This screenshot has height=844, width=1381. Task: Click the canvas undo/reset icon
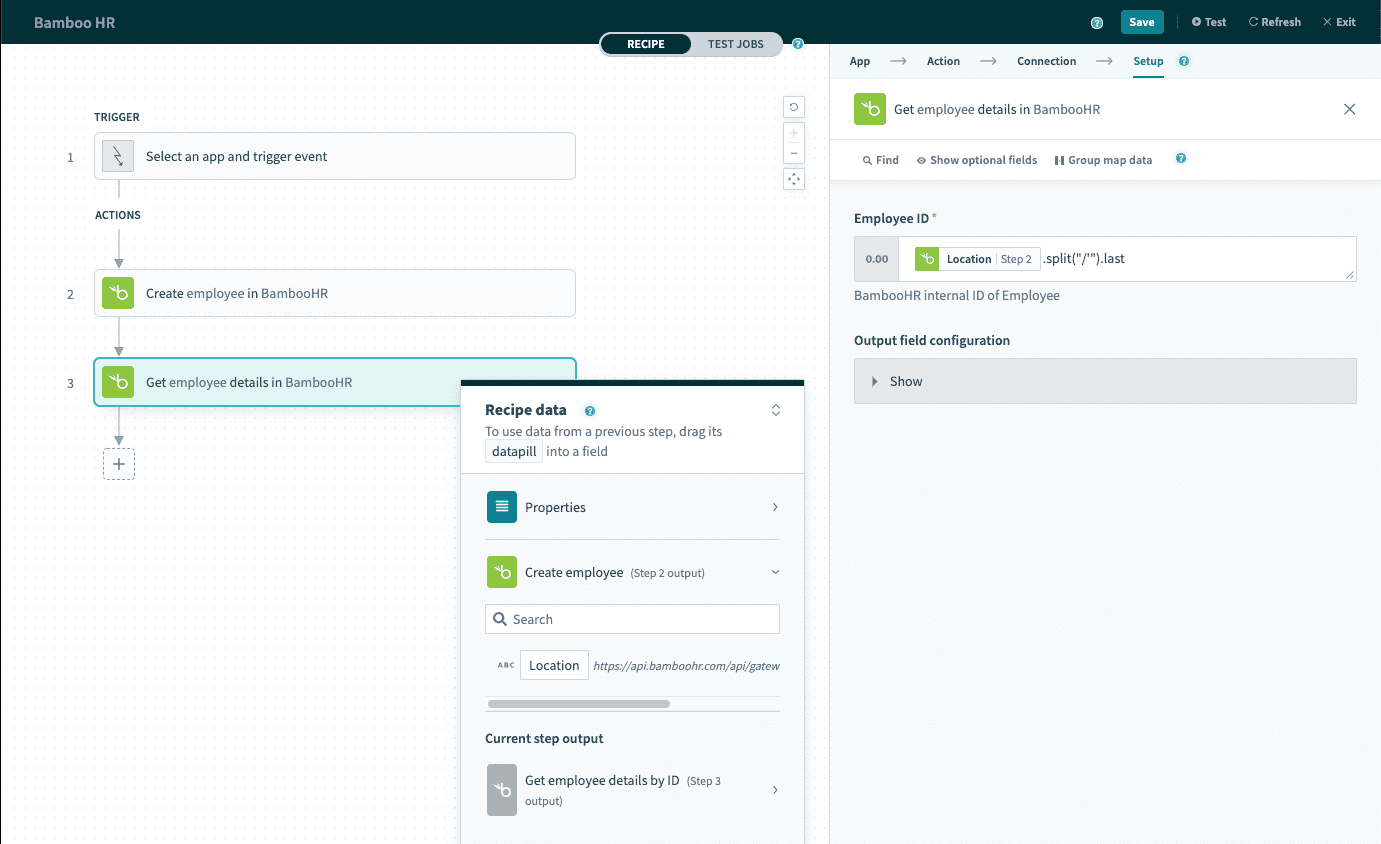pos(794,107)
